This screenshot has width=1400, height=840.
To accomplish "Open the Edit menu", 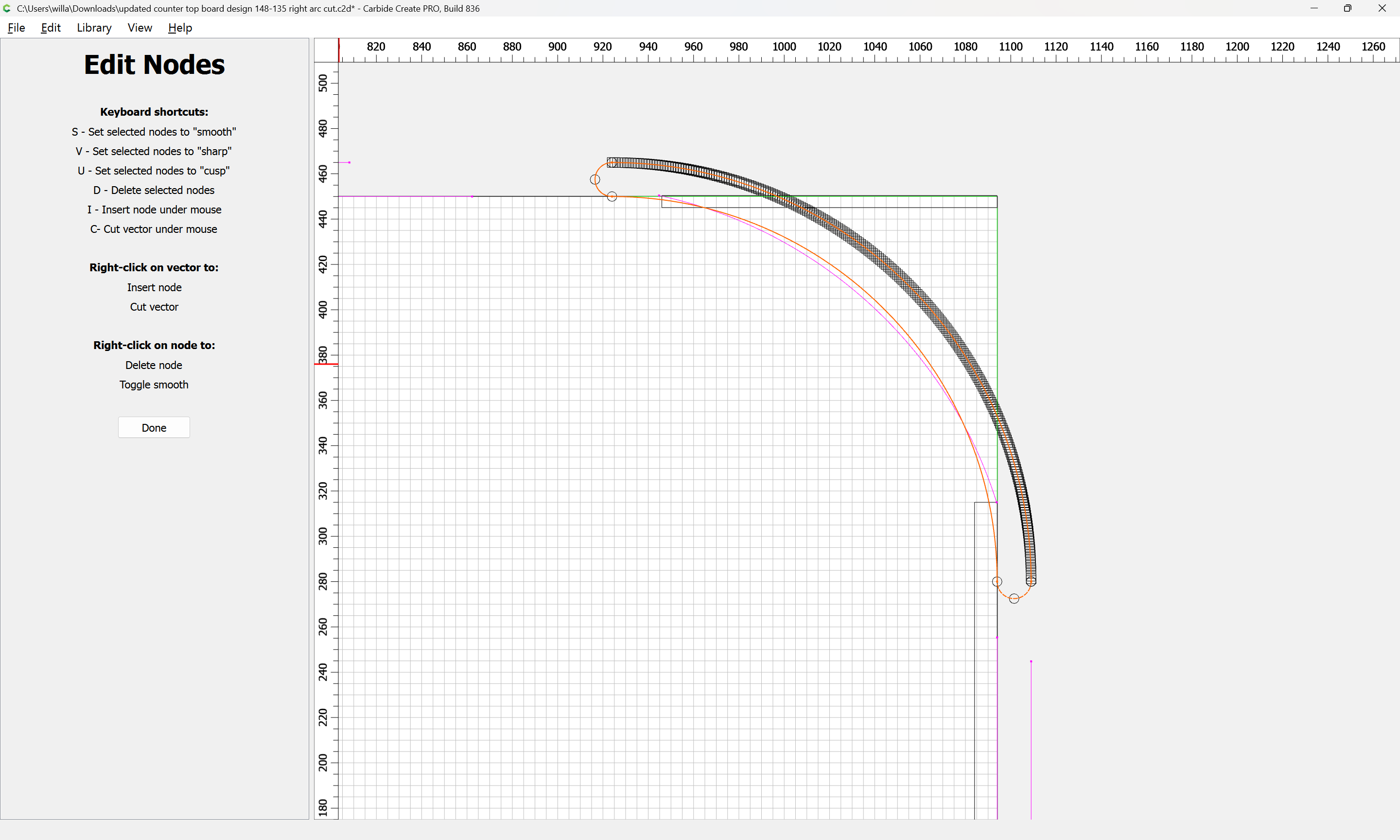I will point(51,28).
